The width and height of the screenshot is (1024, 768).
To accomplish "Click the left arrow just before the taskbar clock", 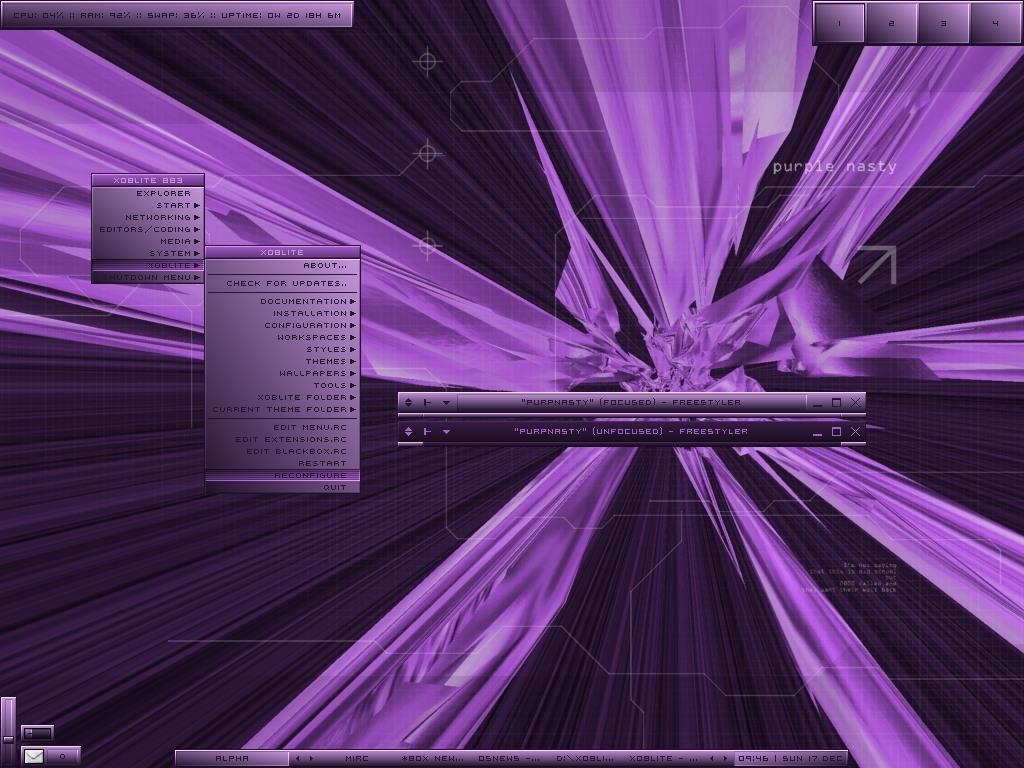I will [x=711, y=758].
